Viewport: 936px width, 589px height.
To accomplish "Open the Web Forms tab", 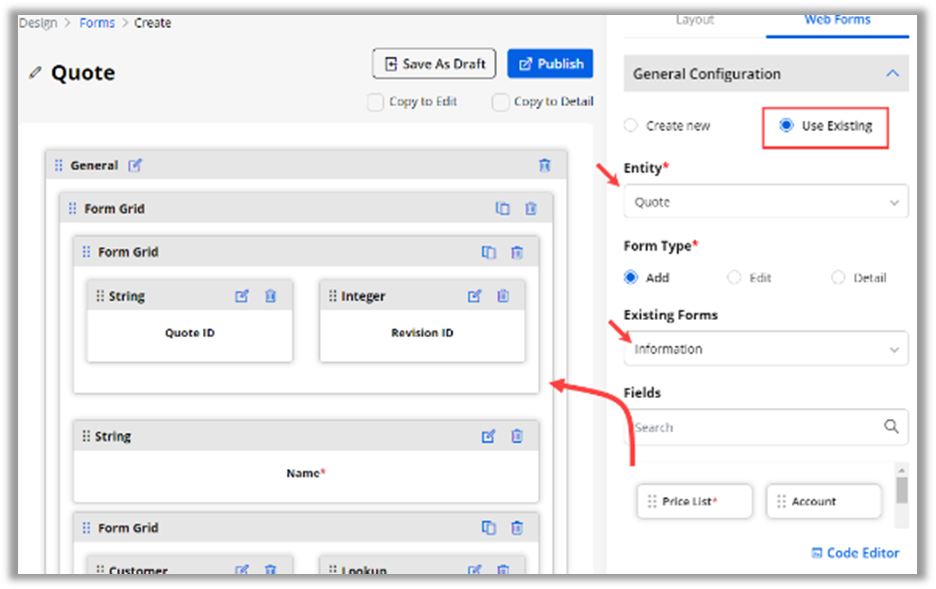I will point(837,20).
